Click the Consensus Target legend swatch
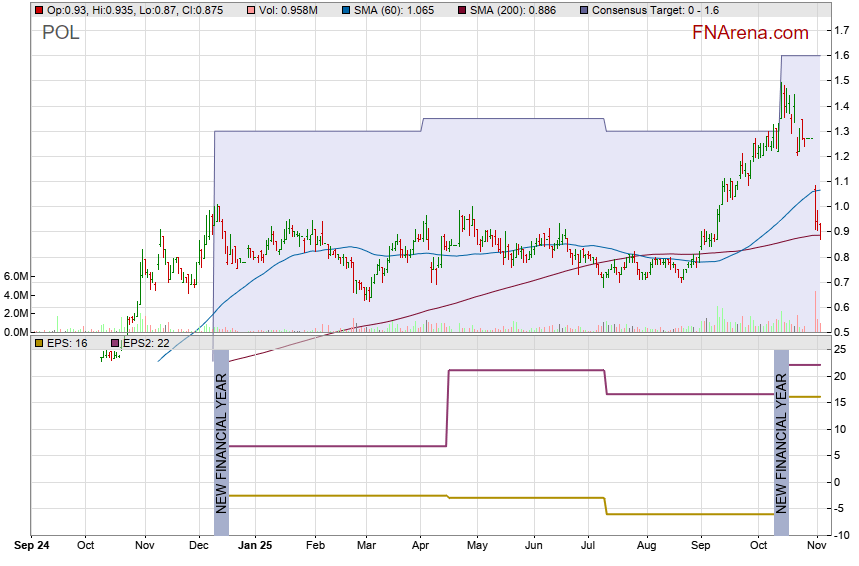Image resolution: width=859 pixels, height=566 pixels. (x=583, y=10)
